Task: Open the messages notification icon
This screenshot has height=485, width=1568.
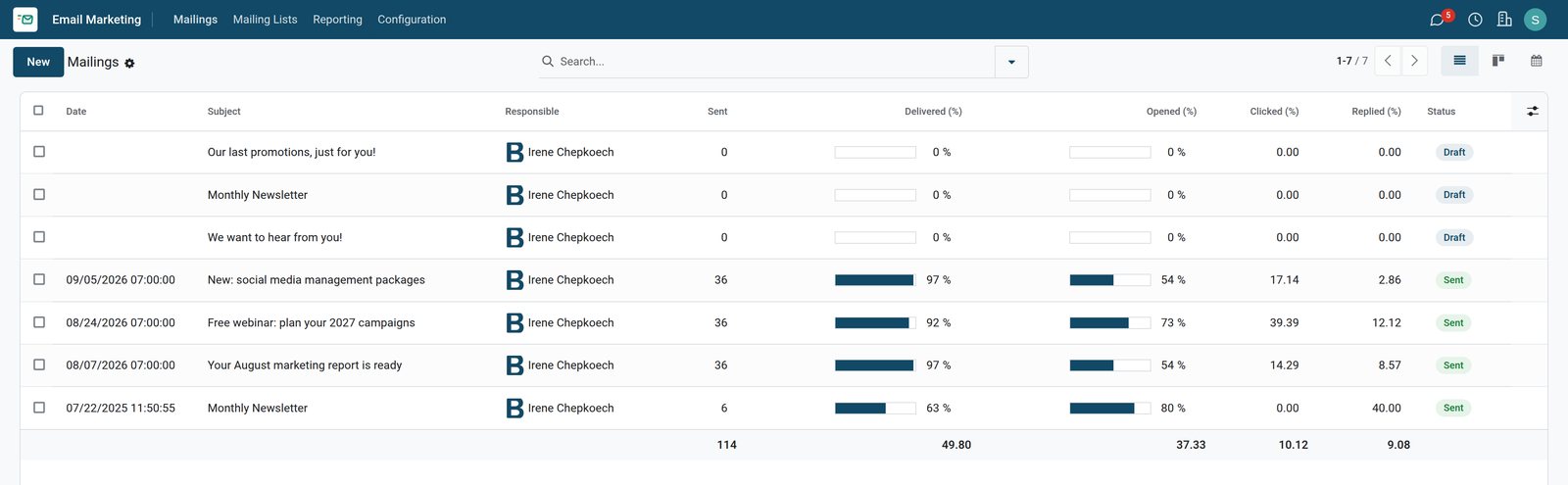Action: click(x=1437, y=20)
